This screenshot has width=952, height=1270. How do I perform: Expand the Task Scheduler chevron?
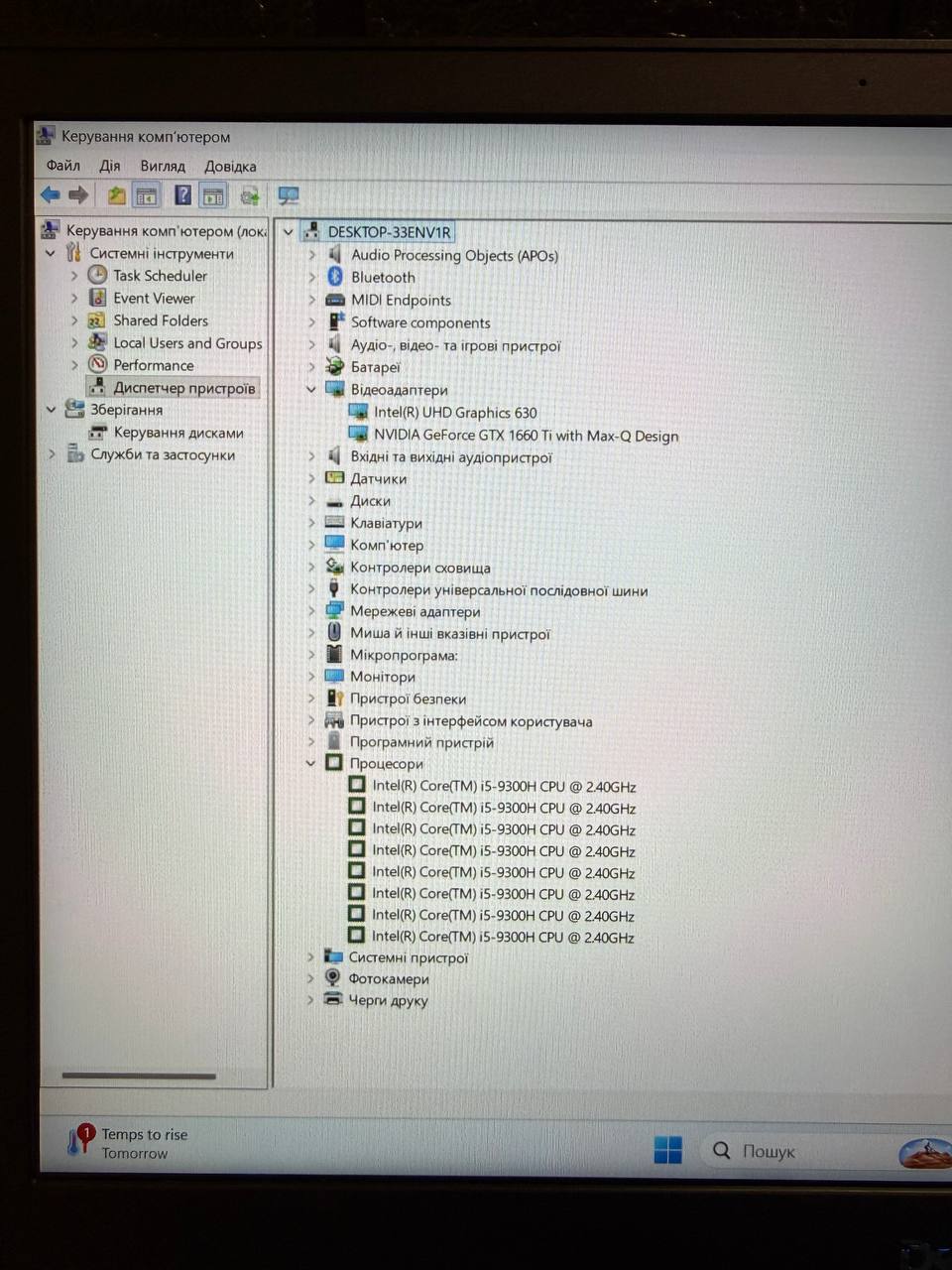(74, 276)
